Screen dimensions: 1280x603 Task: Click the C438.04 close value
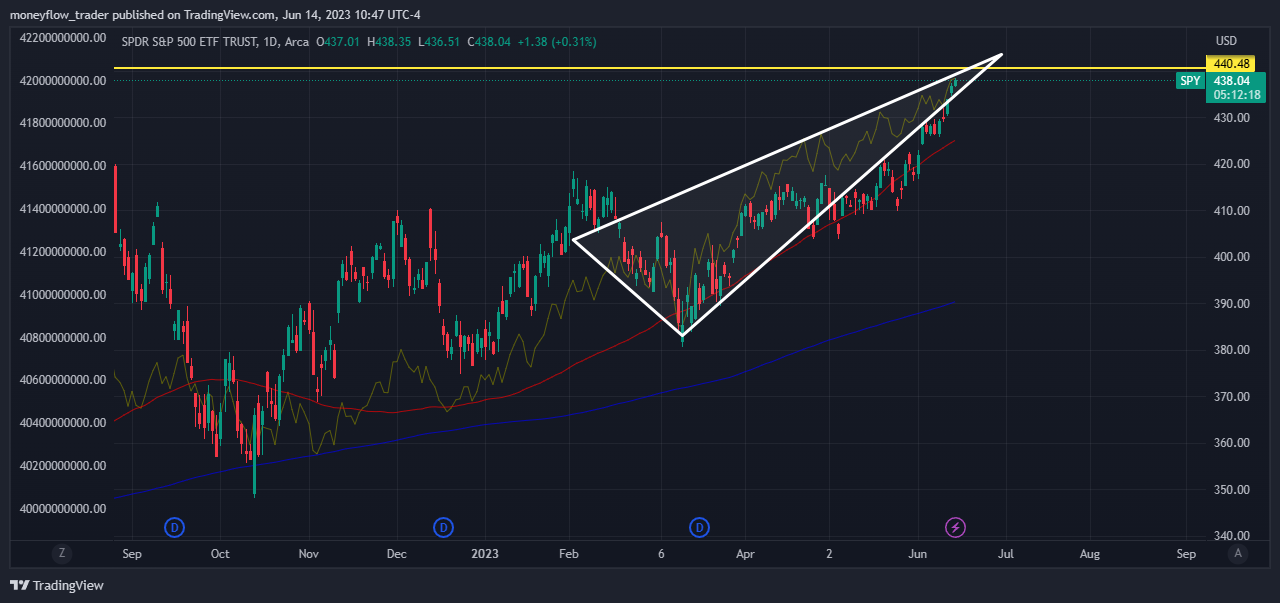[488, 43]
